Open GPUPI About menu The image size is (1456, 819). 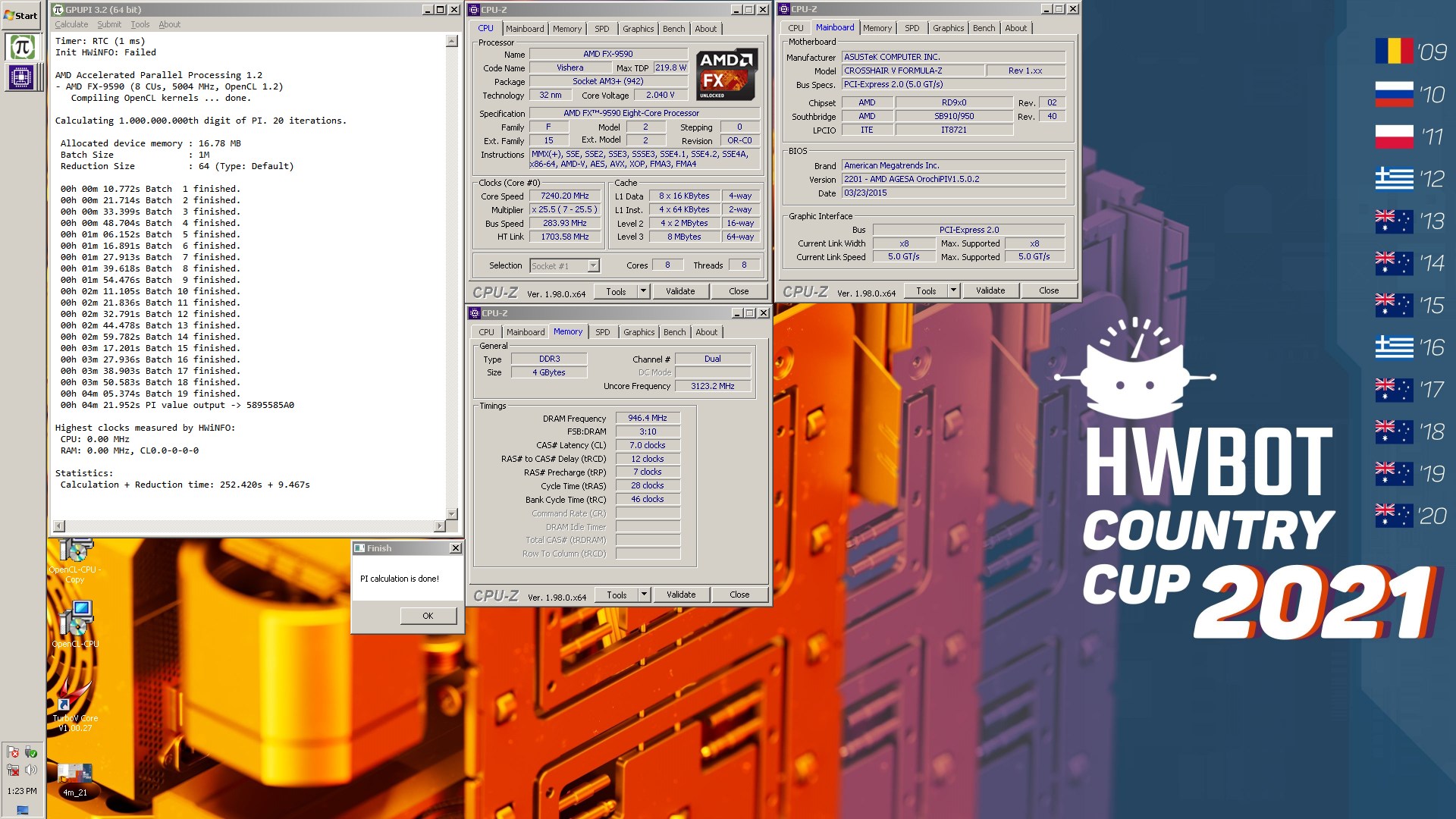click(x=169, y=24)
